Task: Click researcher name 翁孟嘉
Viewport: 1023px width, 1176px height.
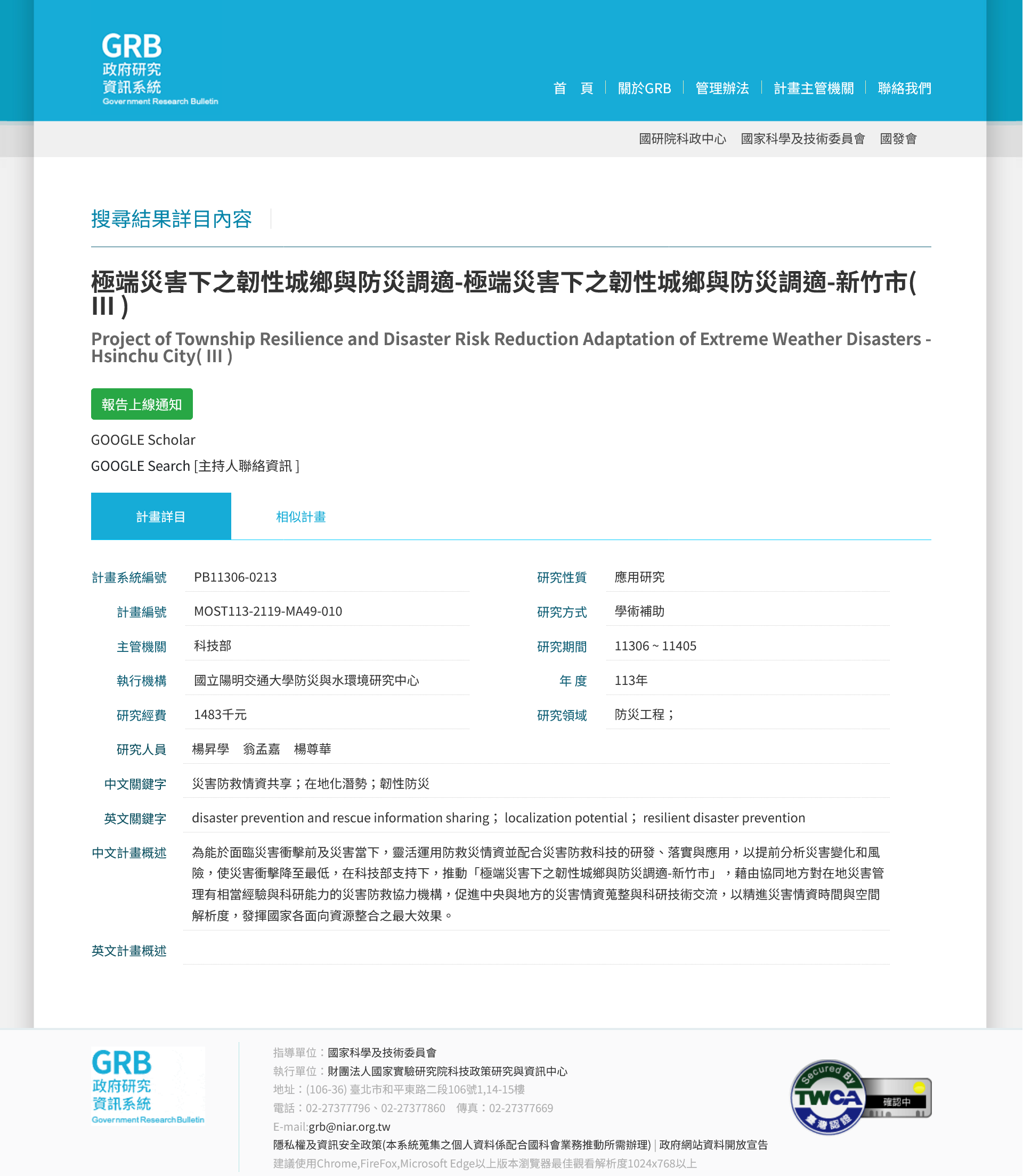Action: click(261, 749)
